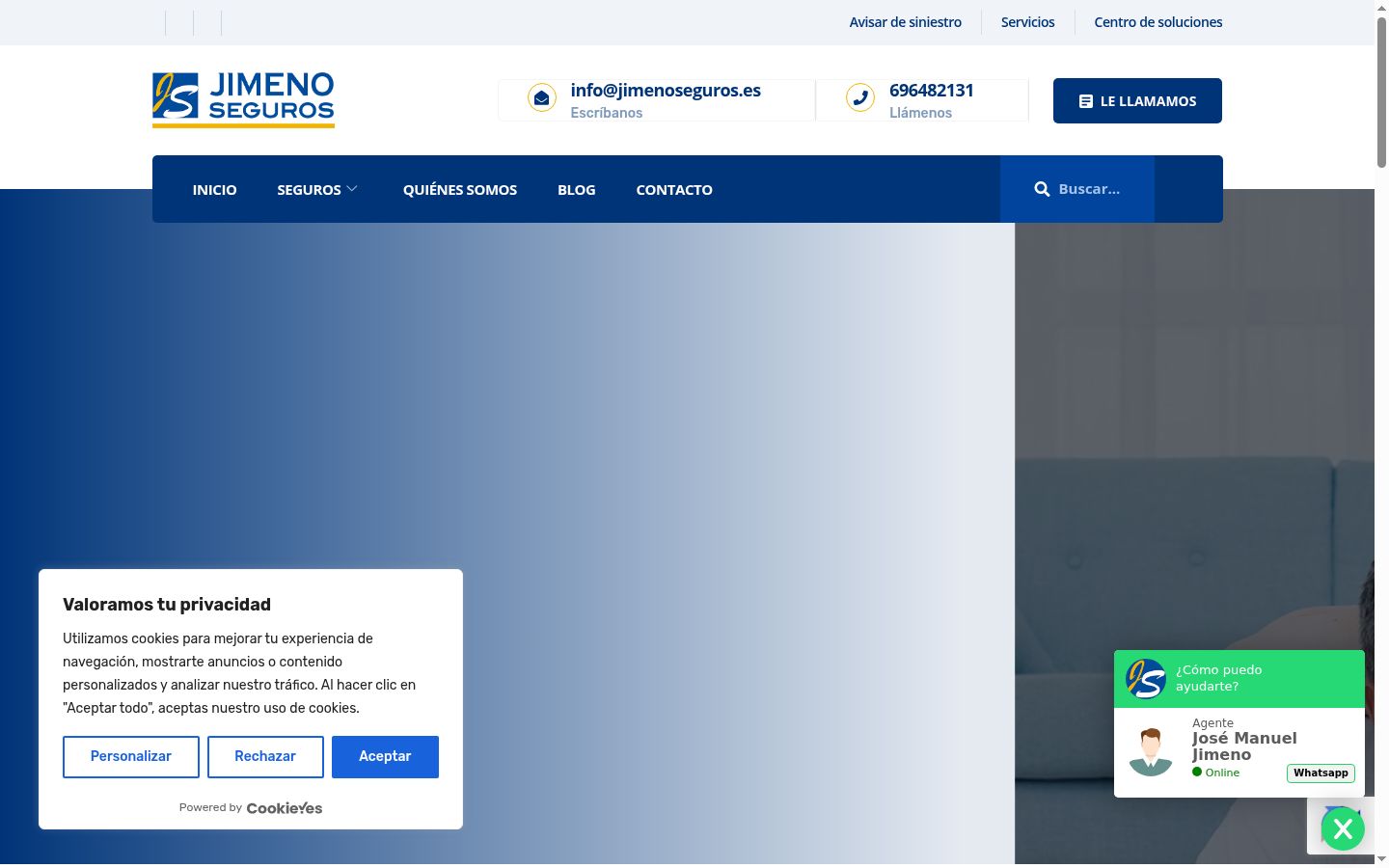Click the email envelope icon
Viewport: 1389px width, 868px height.
542,97
